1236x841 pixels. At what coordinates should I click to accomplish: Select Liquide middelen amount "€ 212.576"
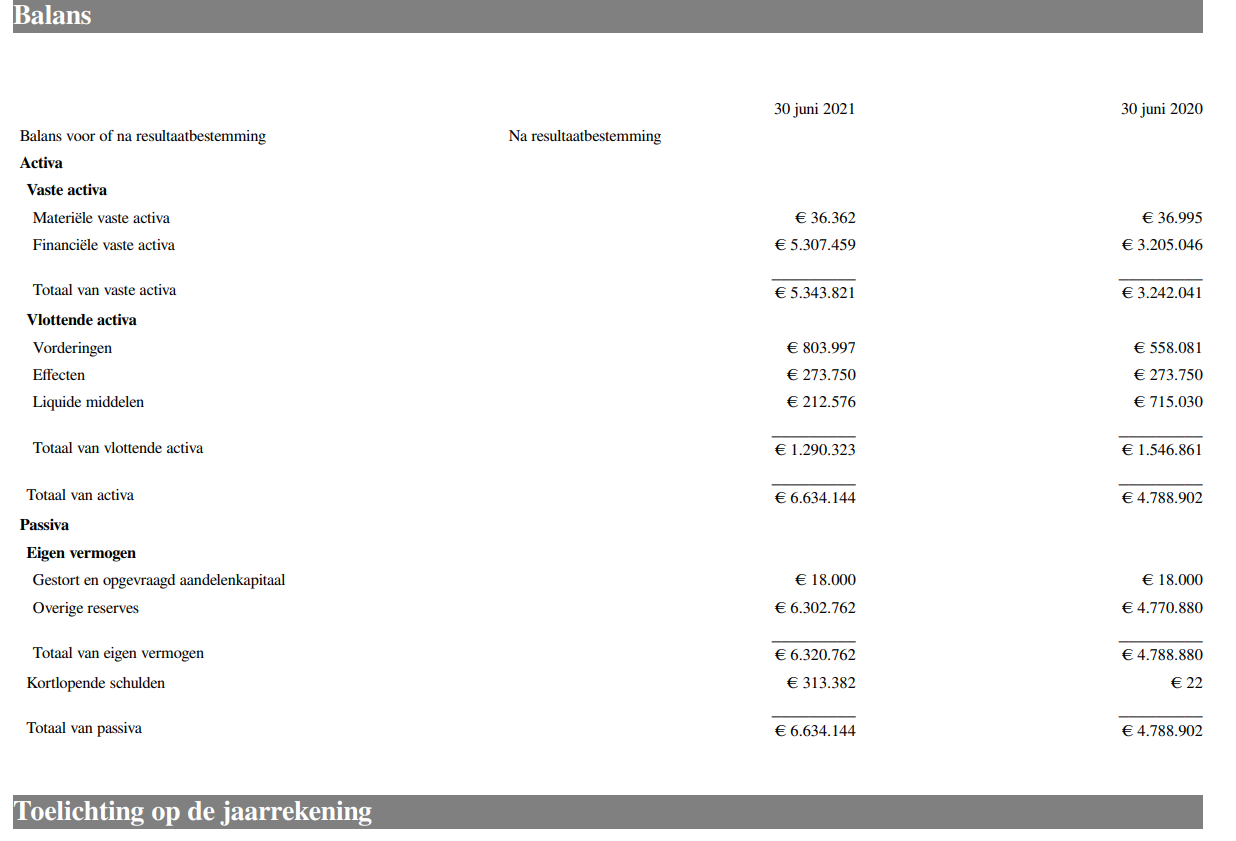pos(821,402)
